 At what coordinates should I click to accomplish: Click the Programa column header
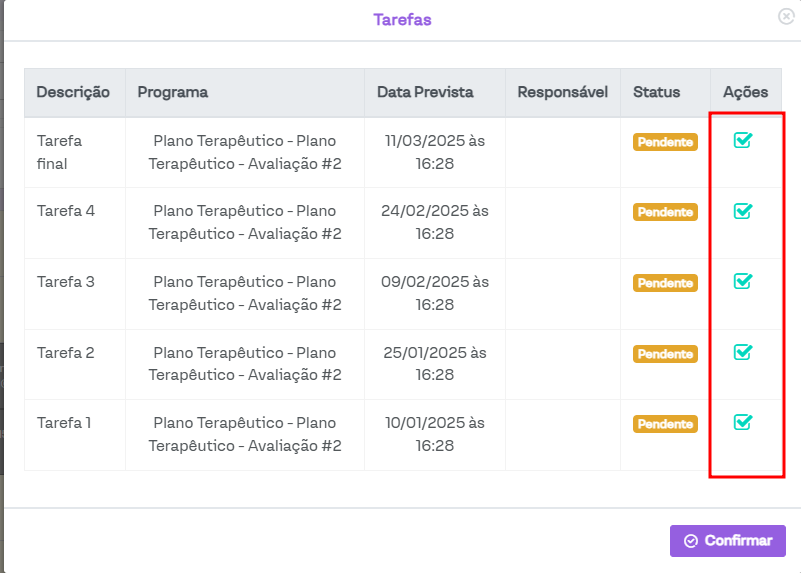pyautogui.click(x=173, y=92)
